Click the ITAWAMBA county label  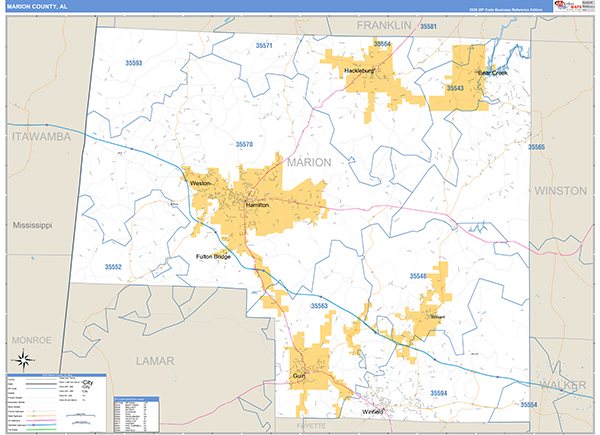38,135
